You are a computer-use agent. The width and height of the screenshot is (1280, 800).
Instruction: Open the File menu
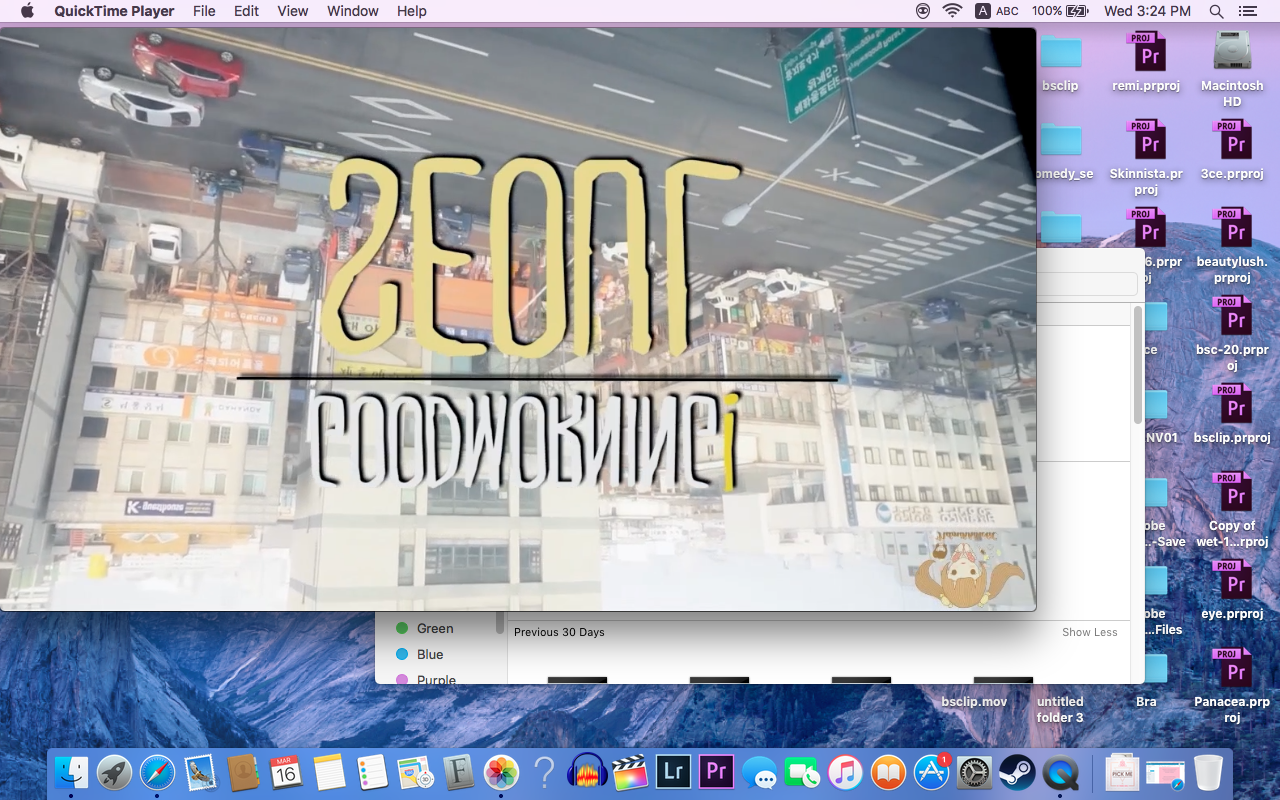204,11
